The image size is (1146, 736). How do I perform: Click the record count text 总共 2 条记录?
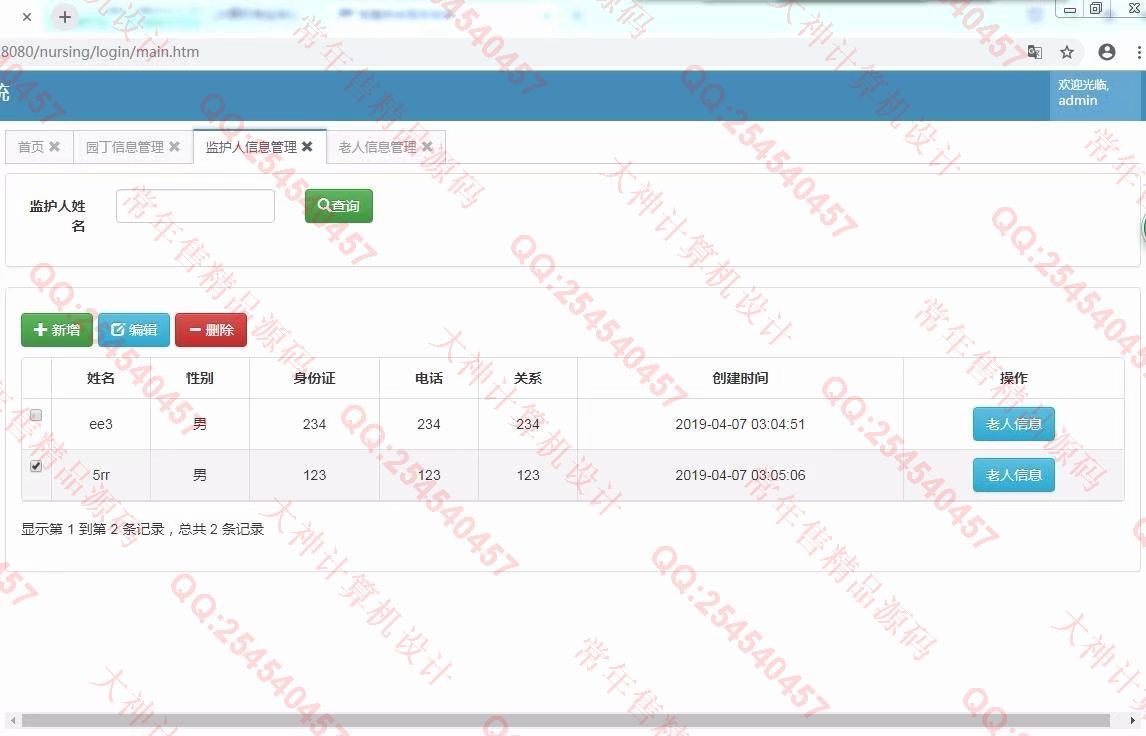click(x=221, y=529)
